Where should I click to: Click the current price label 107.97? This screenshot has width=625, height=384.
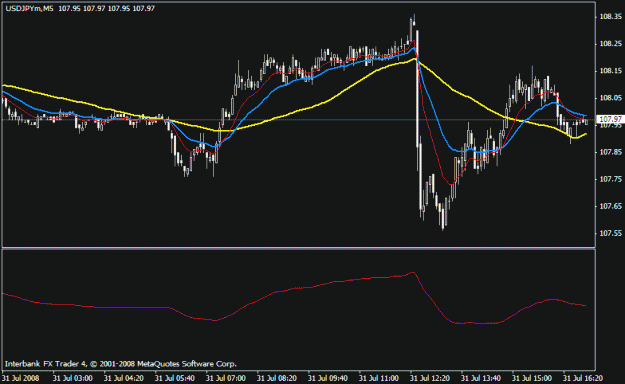pos(610,119)
